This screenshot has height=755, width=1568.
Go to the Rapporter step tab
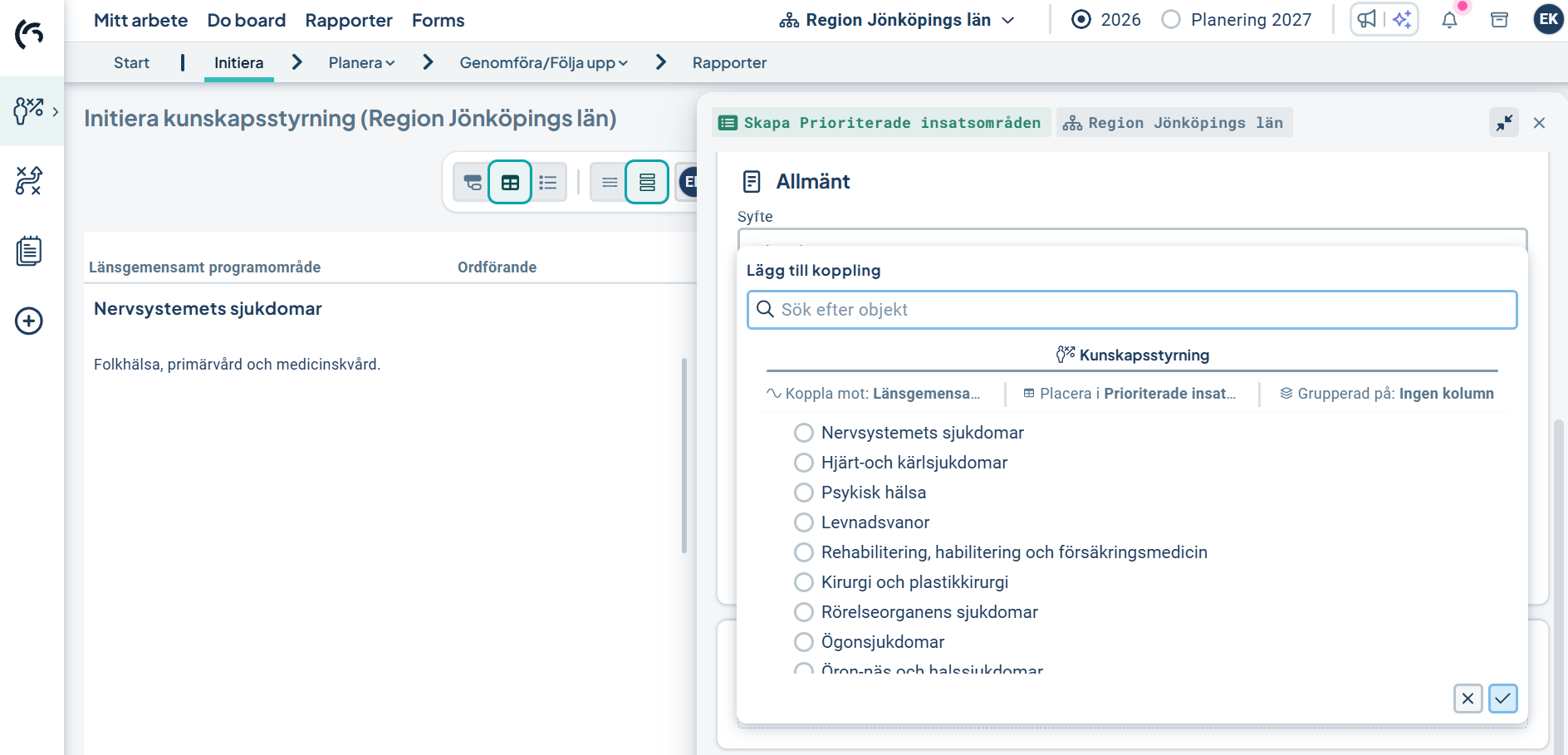pos(729,63)
